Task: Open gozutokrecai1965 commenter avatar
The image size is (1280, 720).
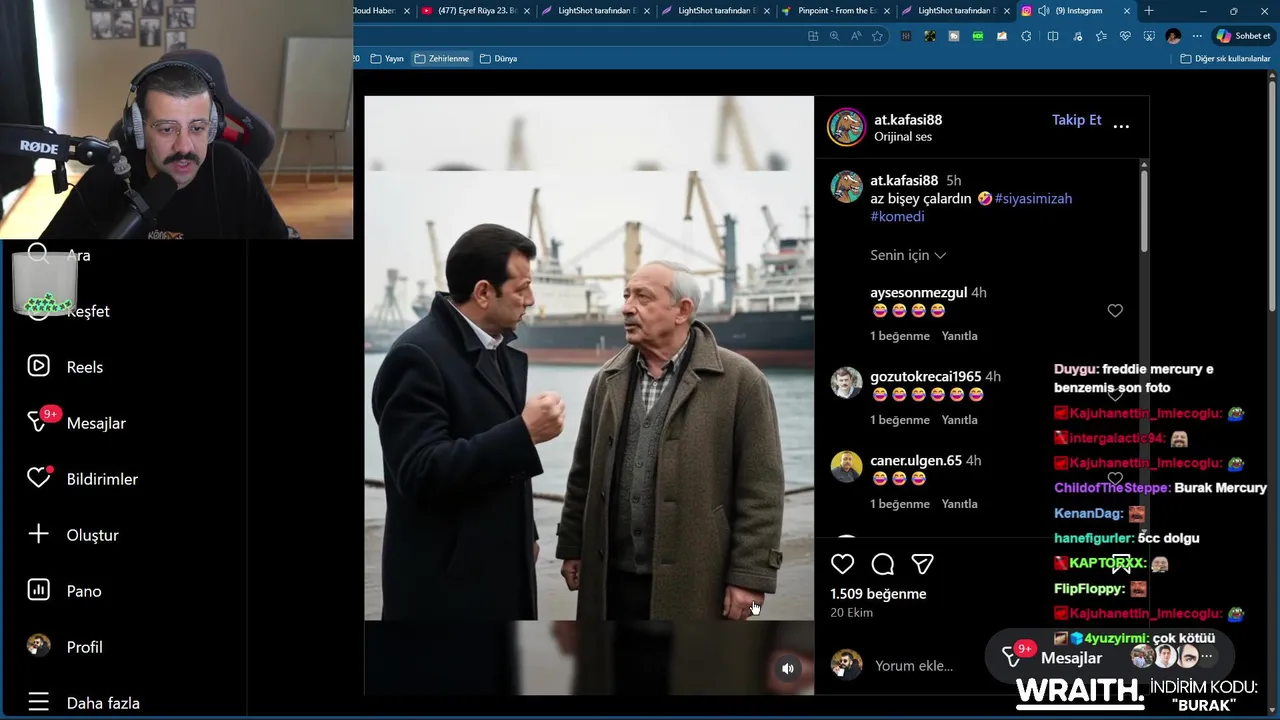Action: click(x=846, y=383)
